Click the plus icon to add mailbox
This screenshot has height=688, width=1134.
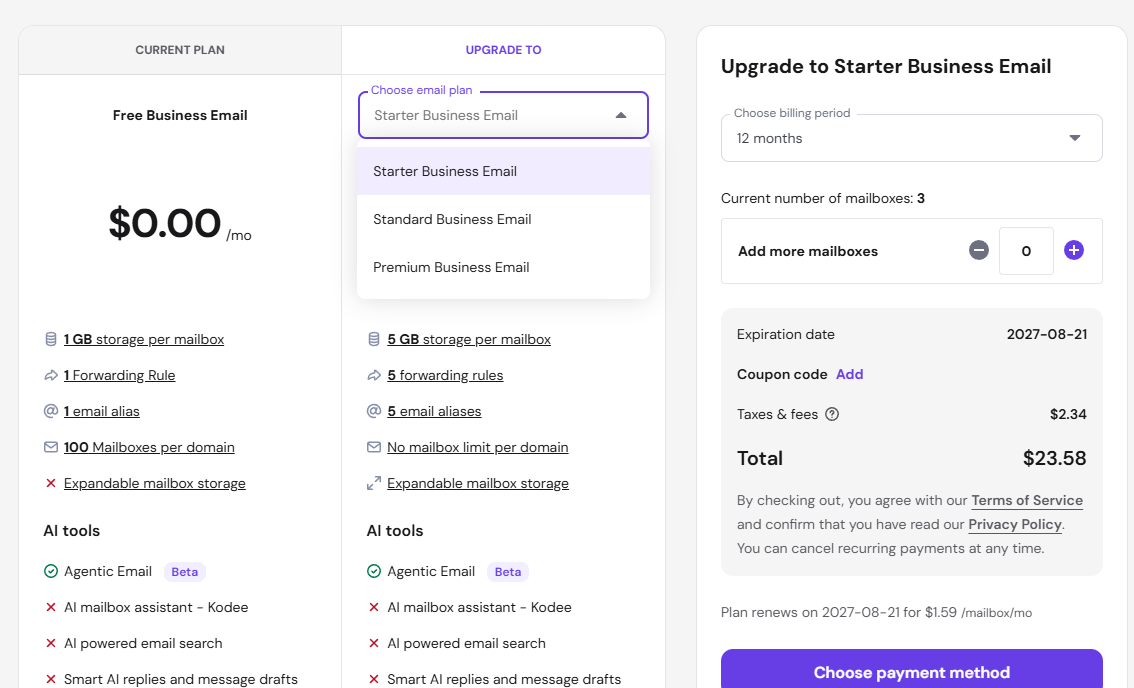tap(1073, 250)
